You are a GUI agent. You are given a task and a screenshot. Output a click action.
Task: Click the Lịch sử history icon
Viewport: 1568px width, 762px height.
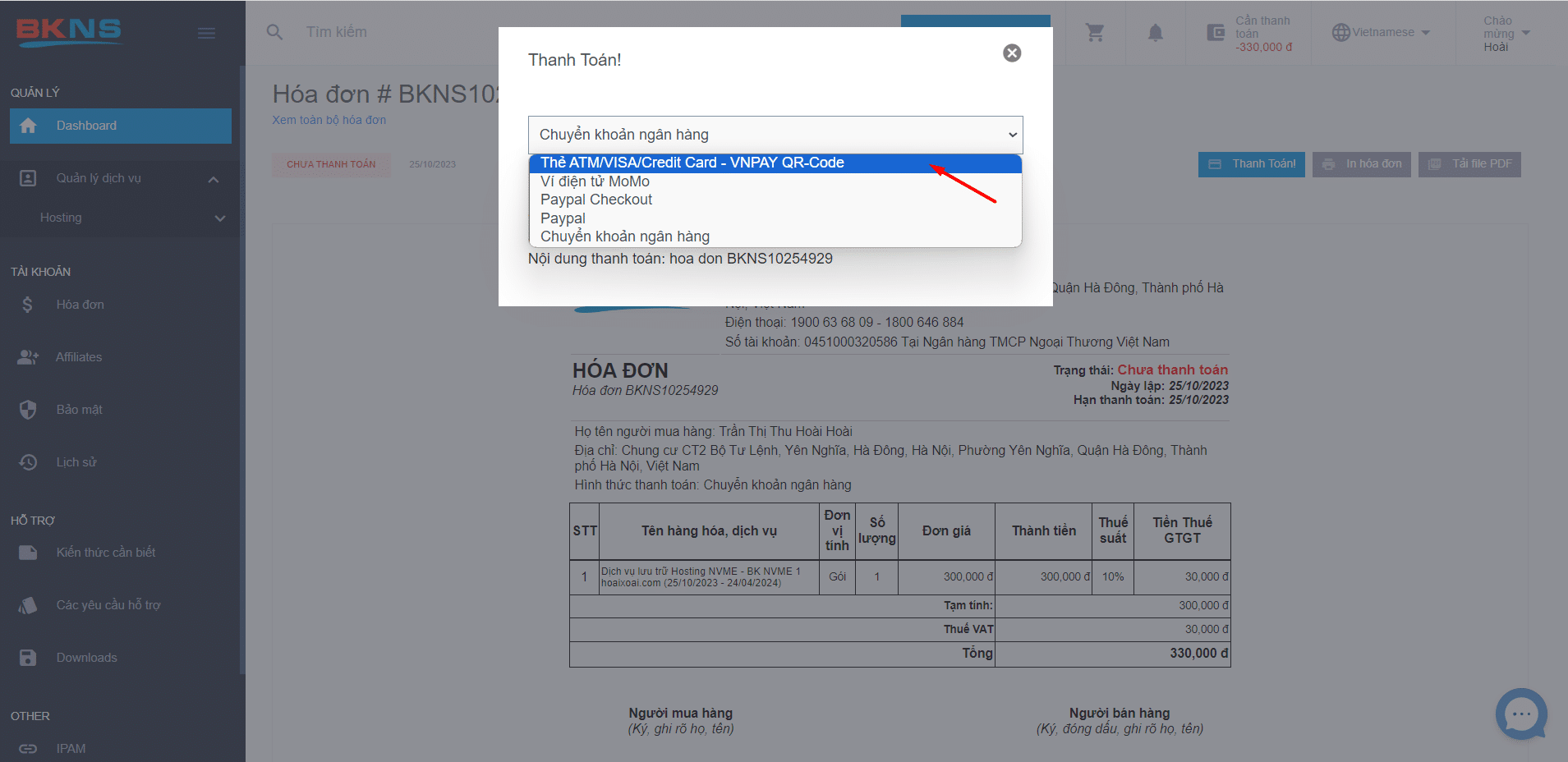(x=28, y=462)
